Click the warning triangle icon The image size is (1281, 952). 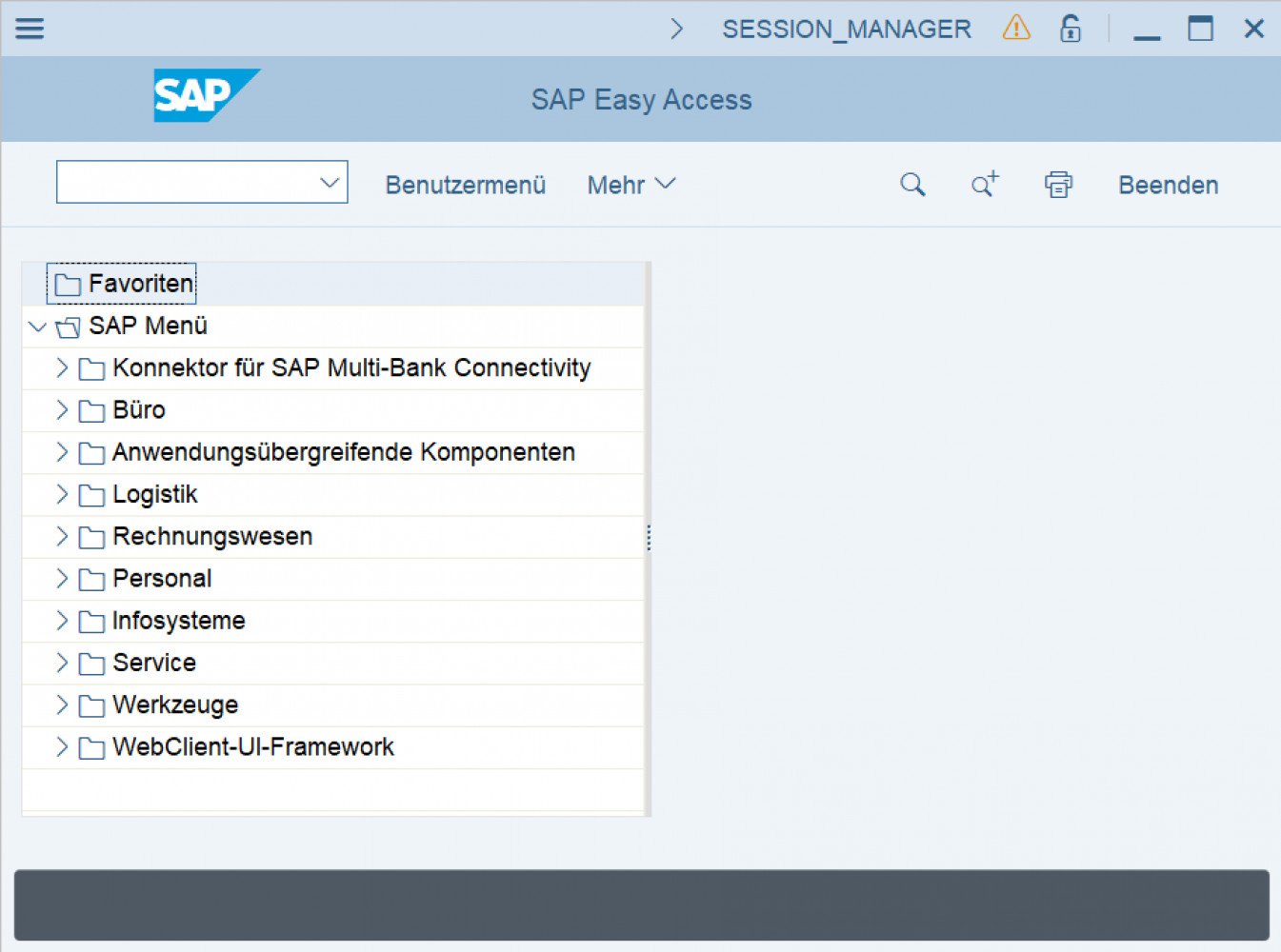pos(1016,28)
